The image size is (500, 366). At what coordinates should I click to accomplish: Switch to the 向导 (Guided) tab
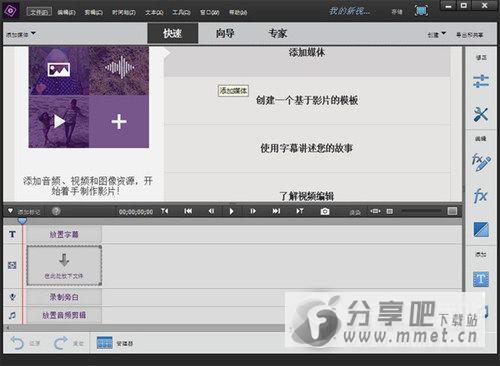click(x=225, y=33)
